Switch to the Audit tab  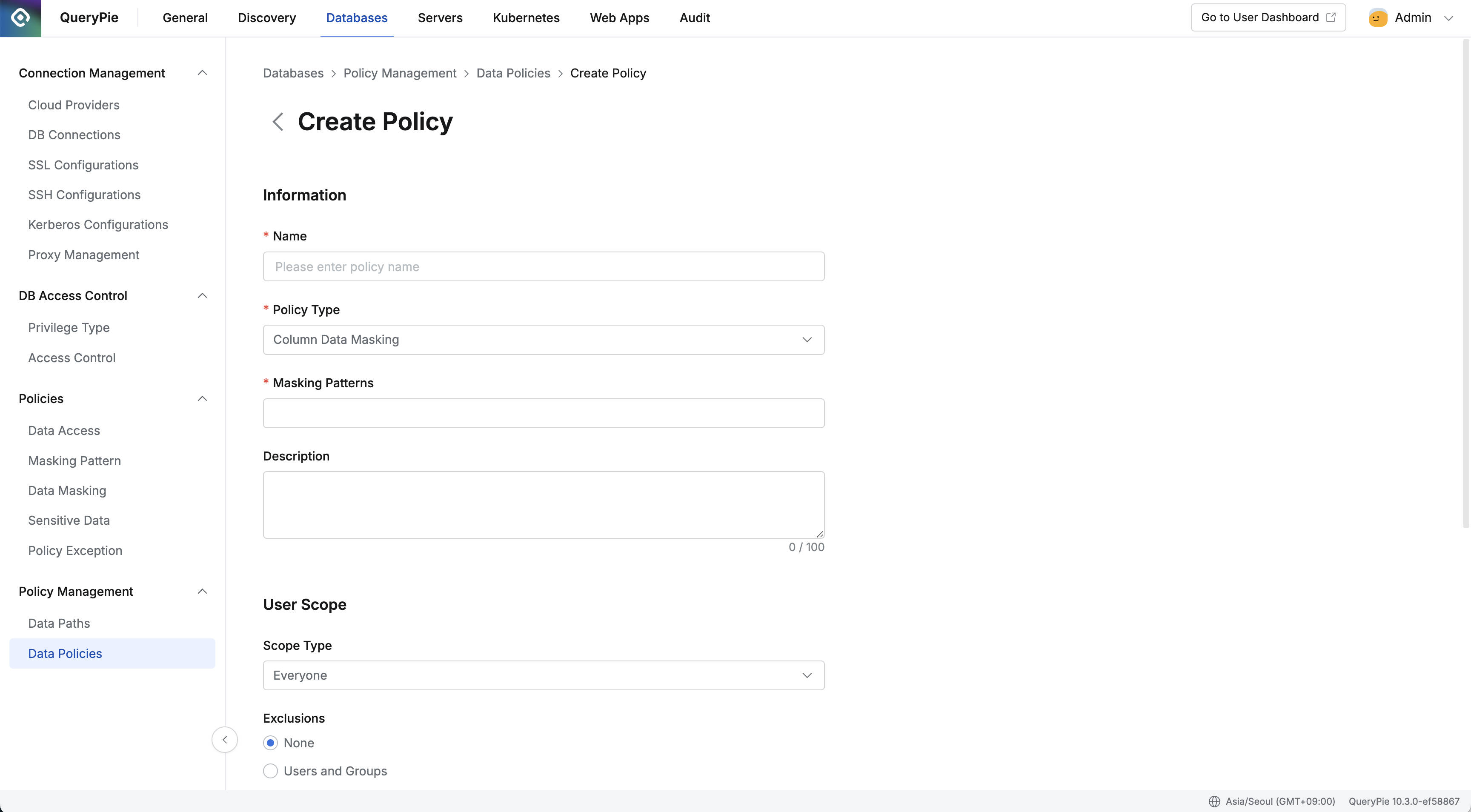click(694, 18)
